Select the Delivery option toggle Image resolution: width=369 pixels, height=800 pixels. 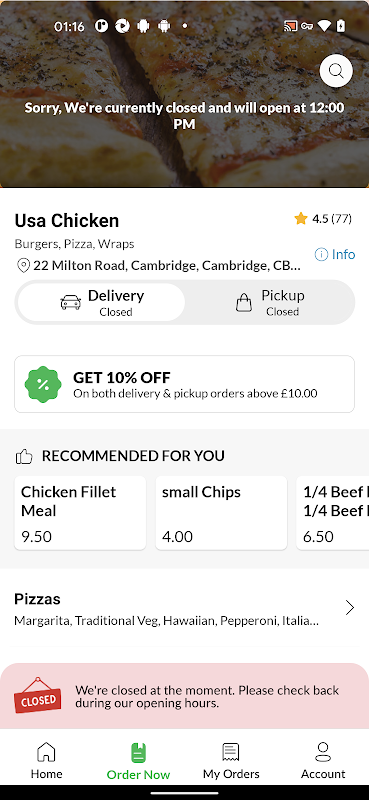tap(102, 302)
